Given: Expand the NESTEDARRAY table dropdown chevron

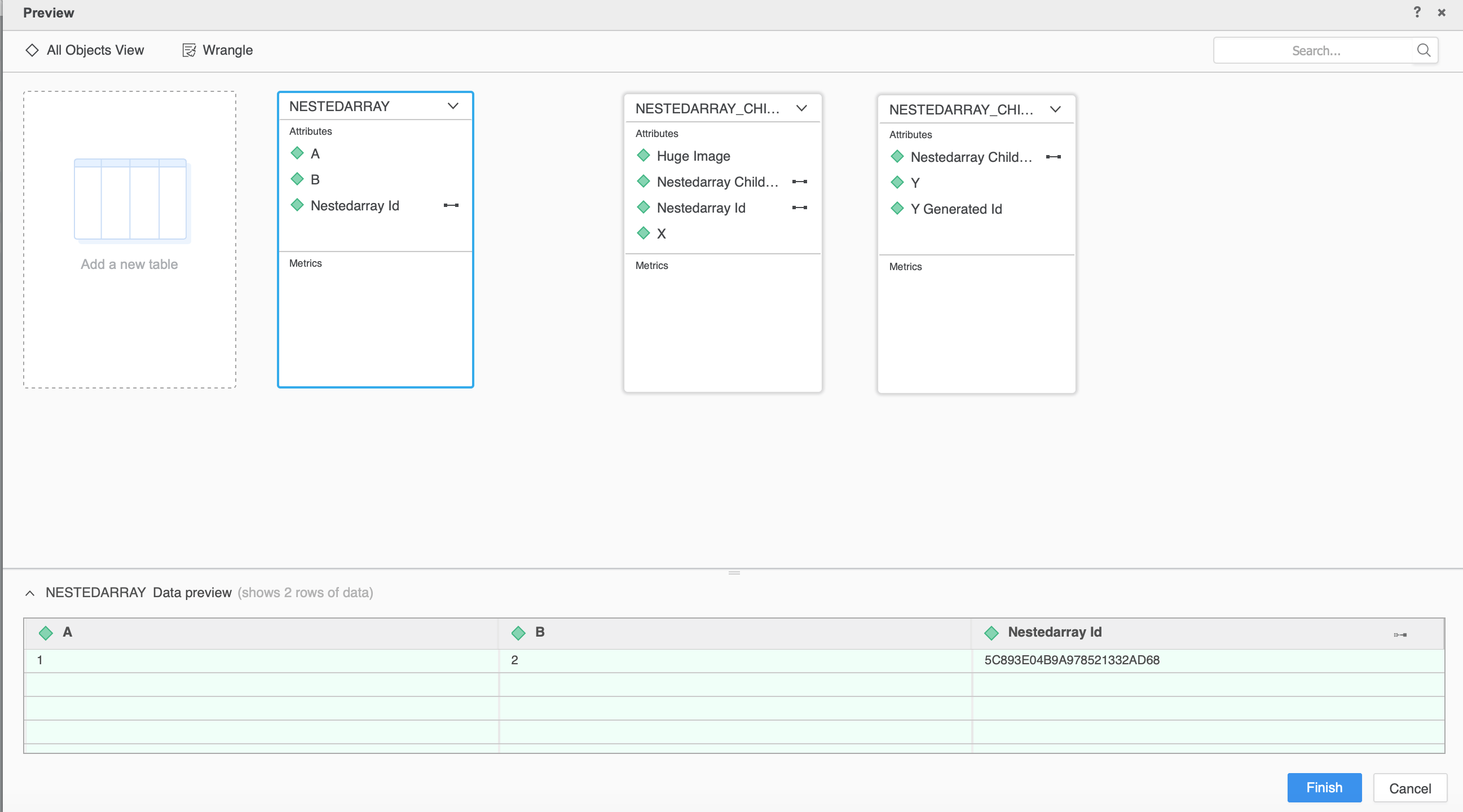Looking at the screenshot, I should click(453, 106).
